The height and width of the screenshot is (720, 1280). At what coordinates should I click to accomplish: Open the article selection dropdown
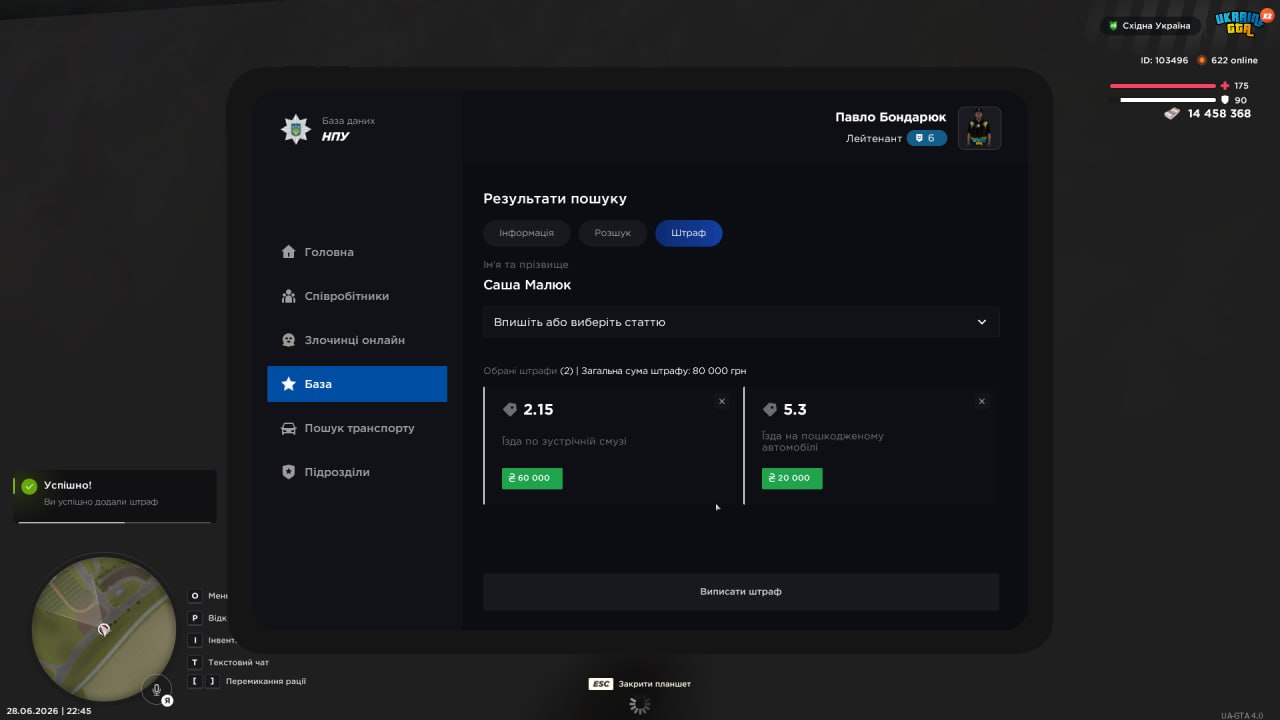(741, 322)
